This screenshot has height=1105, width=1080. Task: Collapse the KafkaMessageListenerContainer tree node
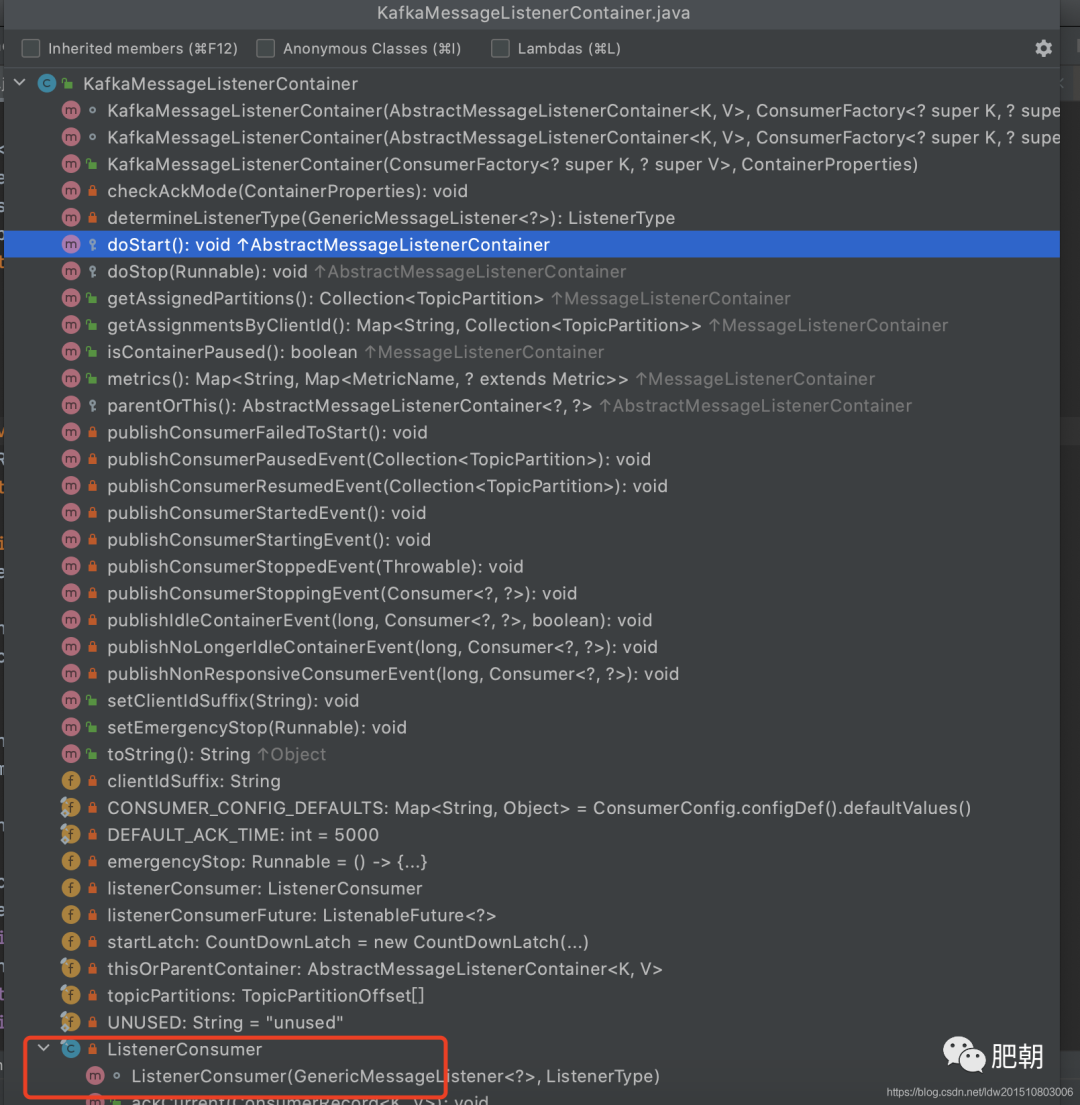20,82
